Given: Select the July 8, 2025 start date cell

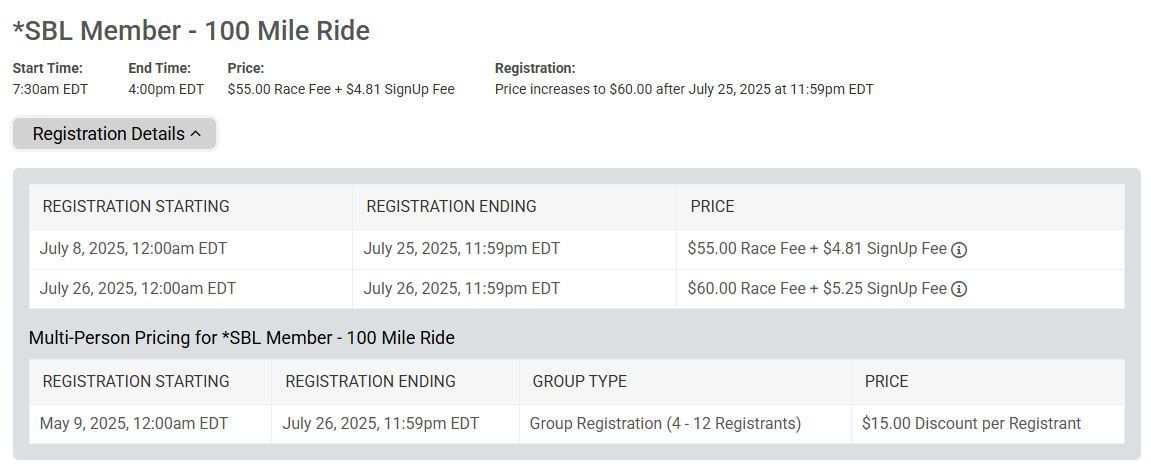Looking at the screenshot, I should click(x=191, y=249).
